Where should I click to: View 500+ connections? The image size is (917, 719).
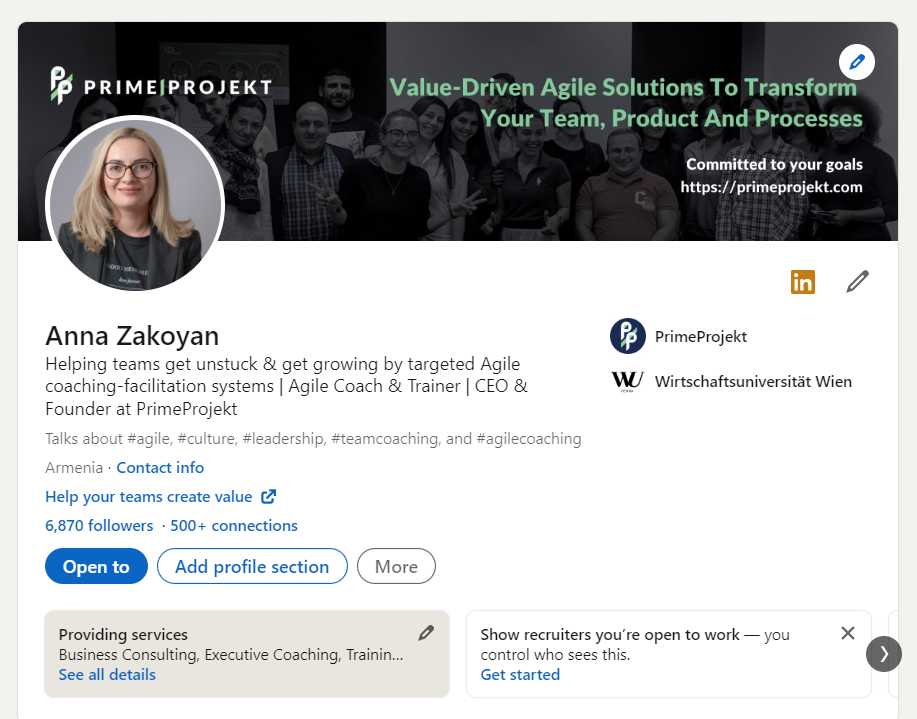pyautogui.click(x=234, y=525)
